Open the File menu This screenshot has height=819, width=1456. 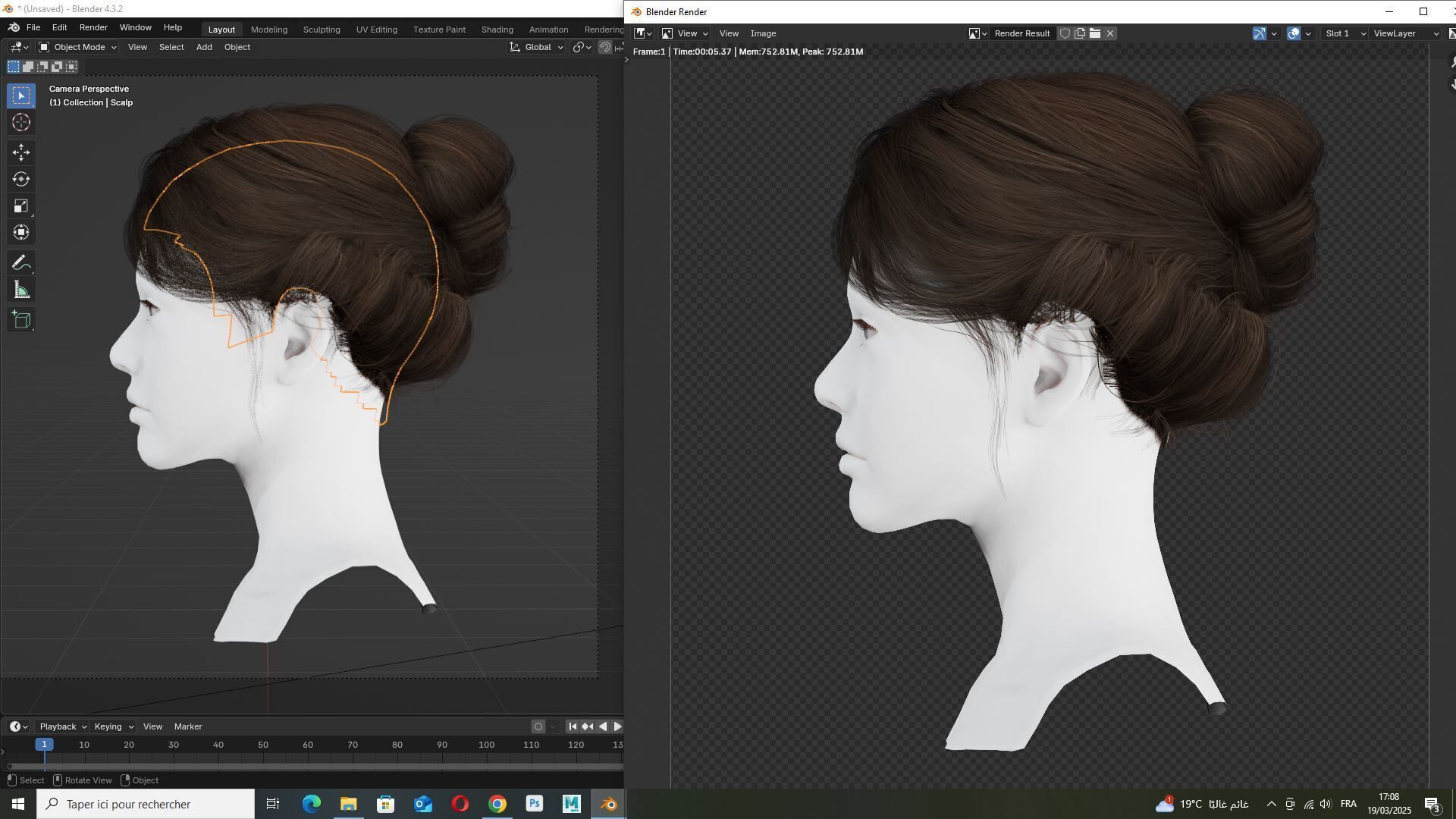pyautogui.click(x=33, y=27)
